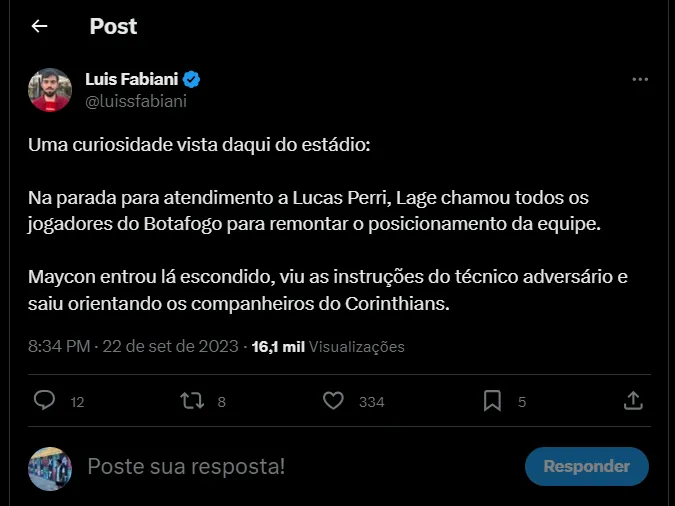Bookmark this post
675x506 pixels.
[492, 401]
